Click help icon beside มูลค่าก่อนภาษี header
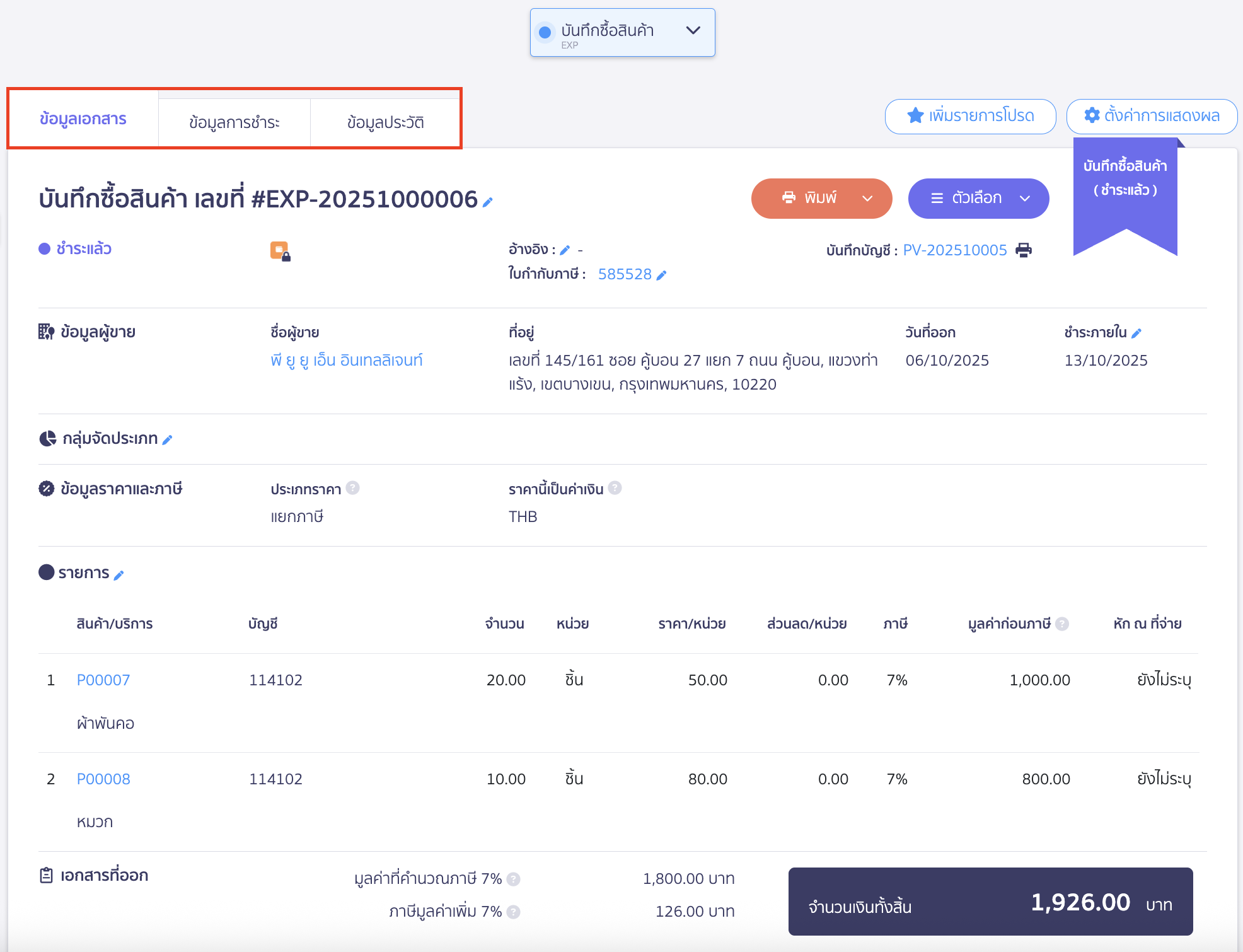 coord(1062,624)
